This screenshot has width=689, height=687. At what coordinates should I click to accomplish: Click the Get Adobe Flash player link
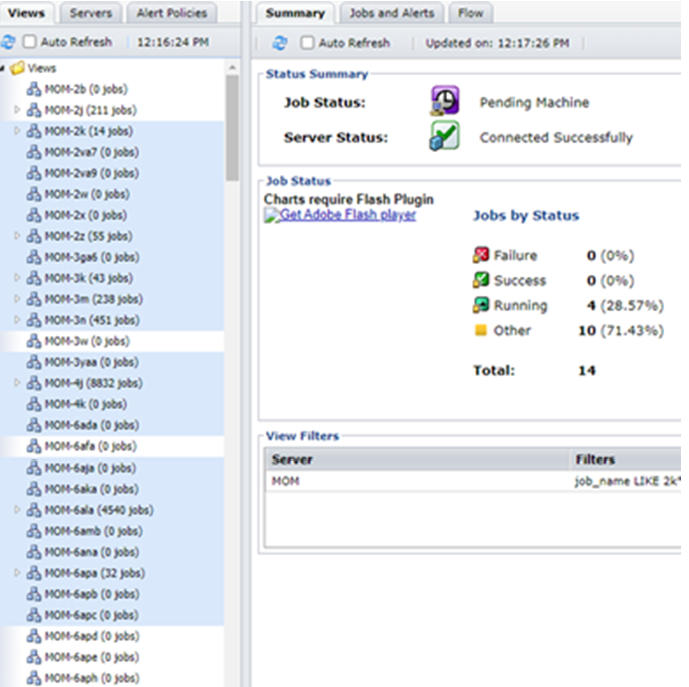[x=341, y=215]
